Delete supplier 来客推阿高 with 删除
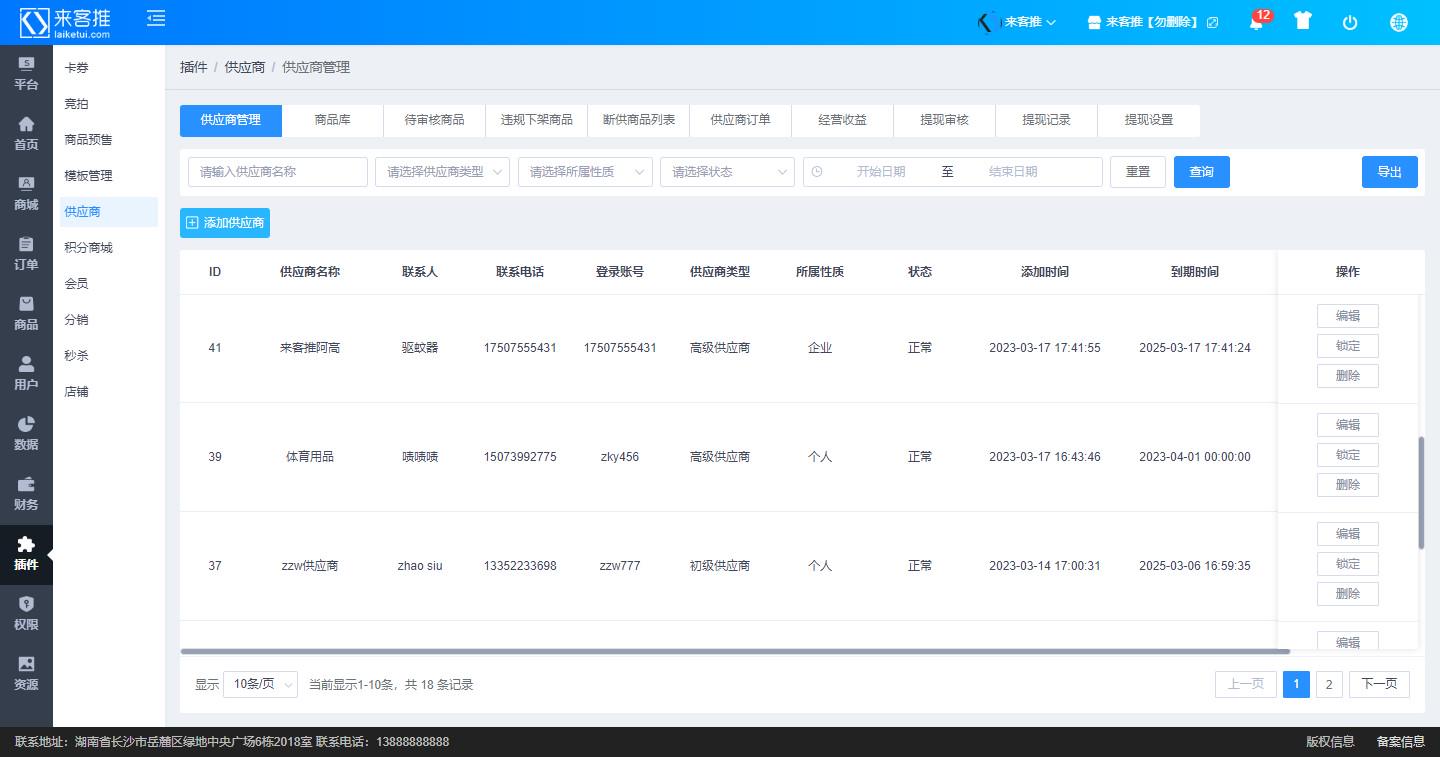The width and height of the screenshot is (1440, 757). tap(1347, 376)
